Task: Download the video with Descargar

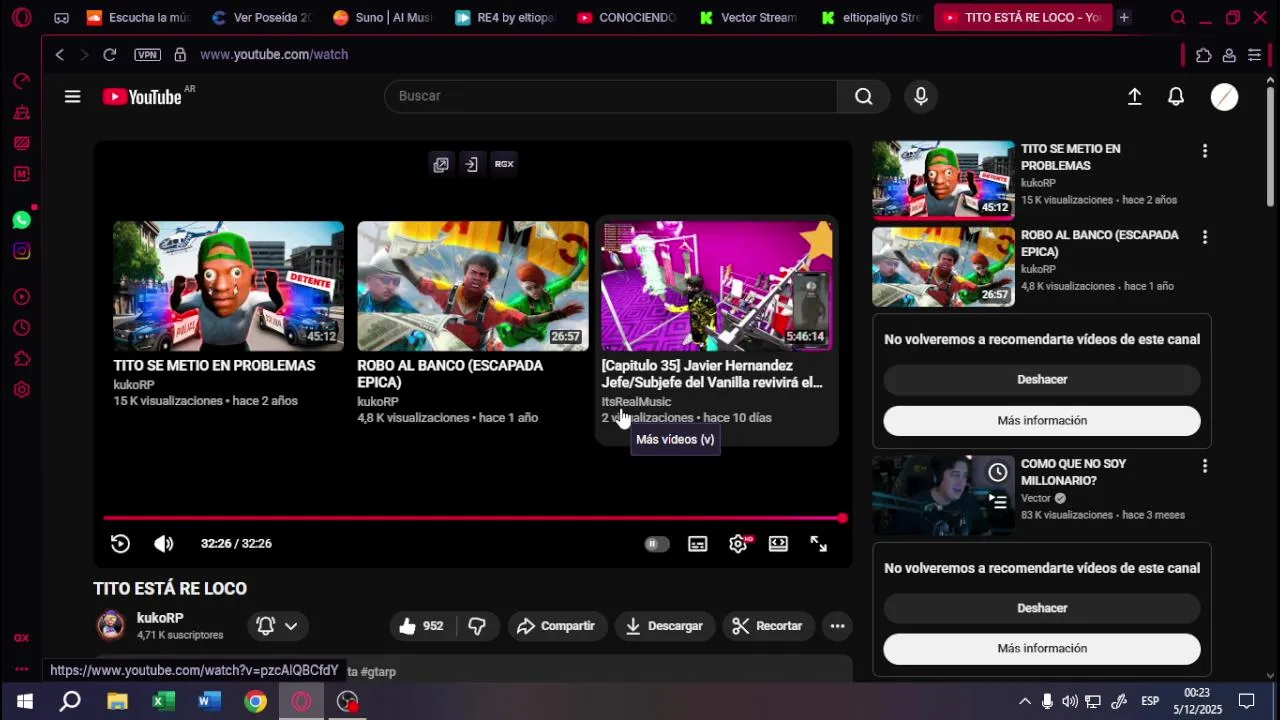Action: 665,626
